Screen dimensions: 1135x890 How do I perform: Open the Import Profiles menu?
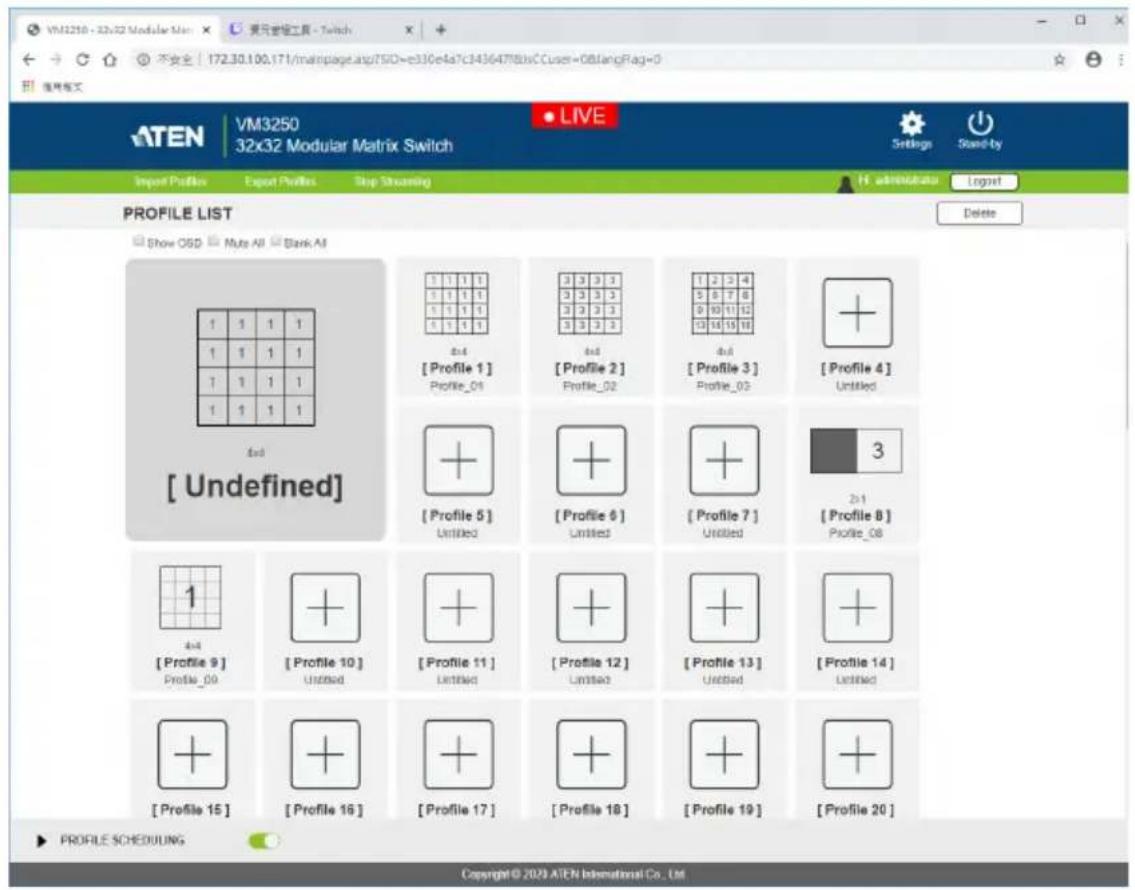click(170, 182)
